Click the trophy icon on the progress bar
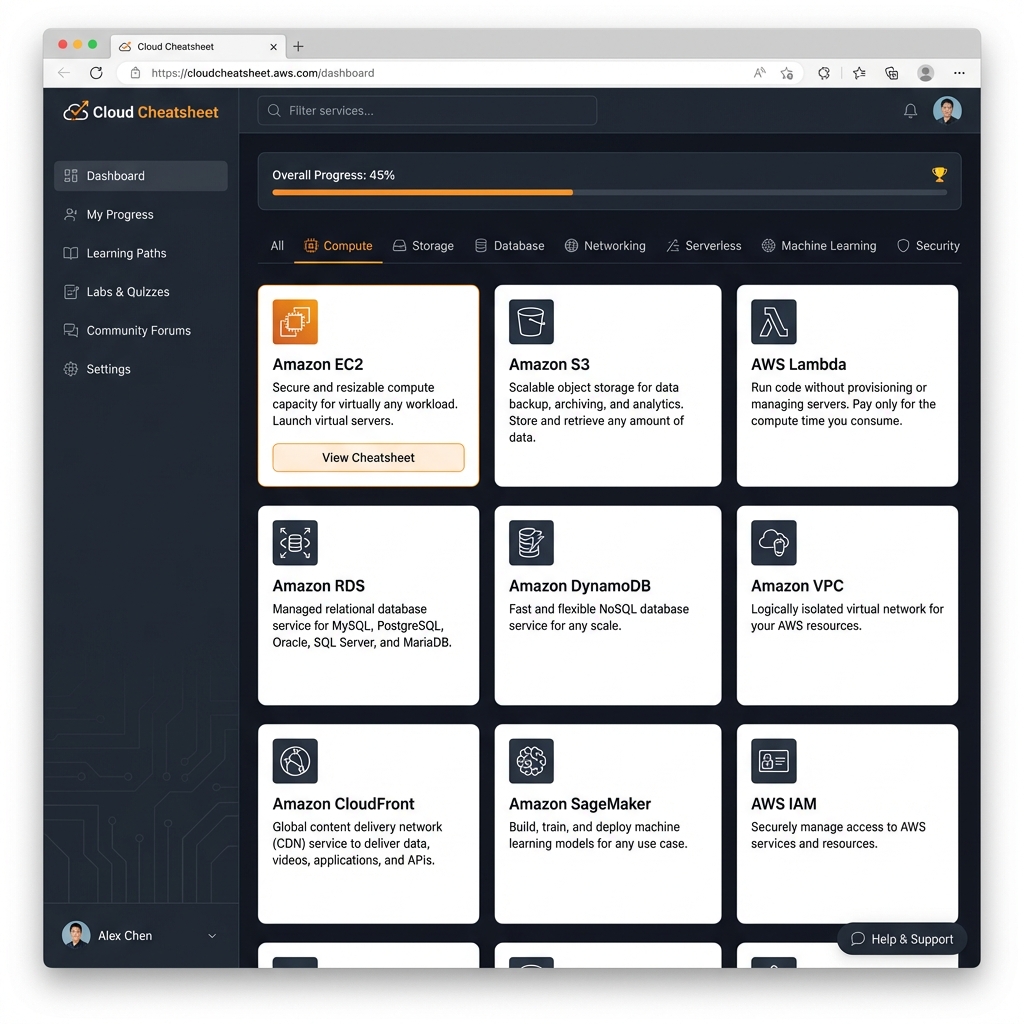The image size is (1024, 1024). coord(939,174)
